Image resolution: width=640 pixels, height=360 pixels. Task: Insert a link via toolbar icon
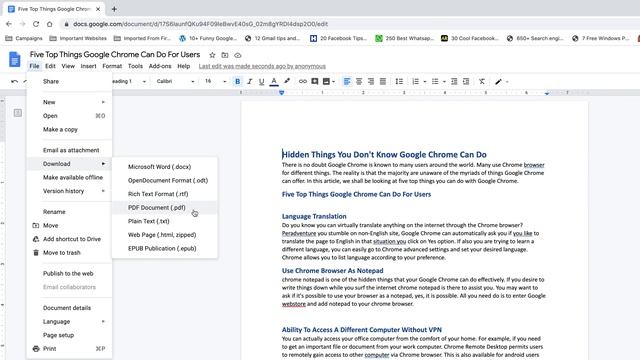coord(302,82)
